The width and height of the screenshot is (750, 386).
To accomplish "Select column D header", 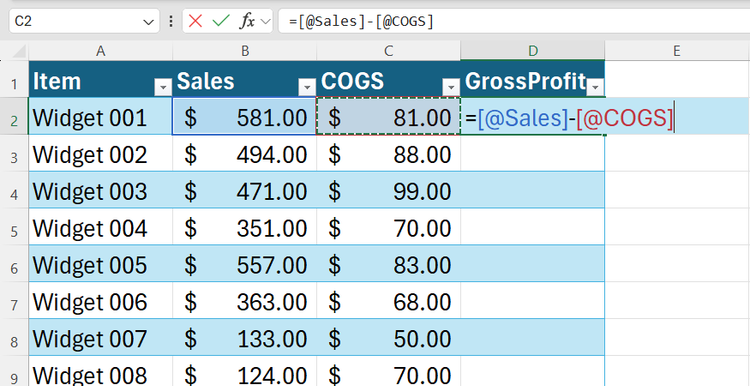I will 533,51.
